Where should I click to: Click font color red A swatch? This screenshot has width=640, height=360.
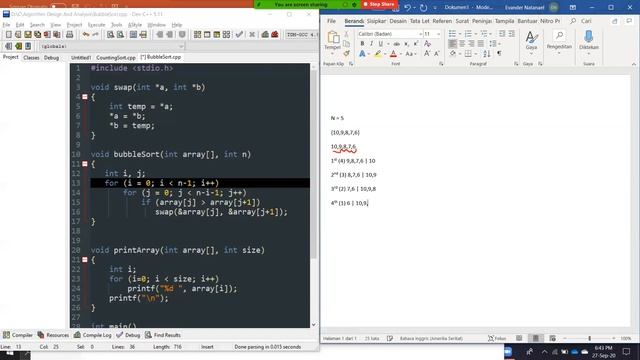(x=393, y=53)
